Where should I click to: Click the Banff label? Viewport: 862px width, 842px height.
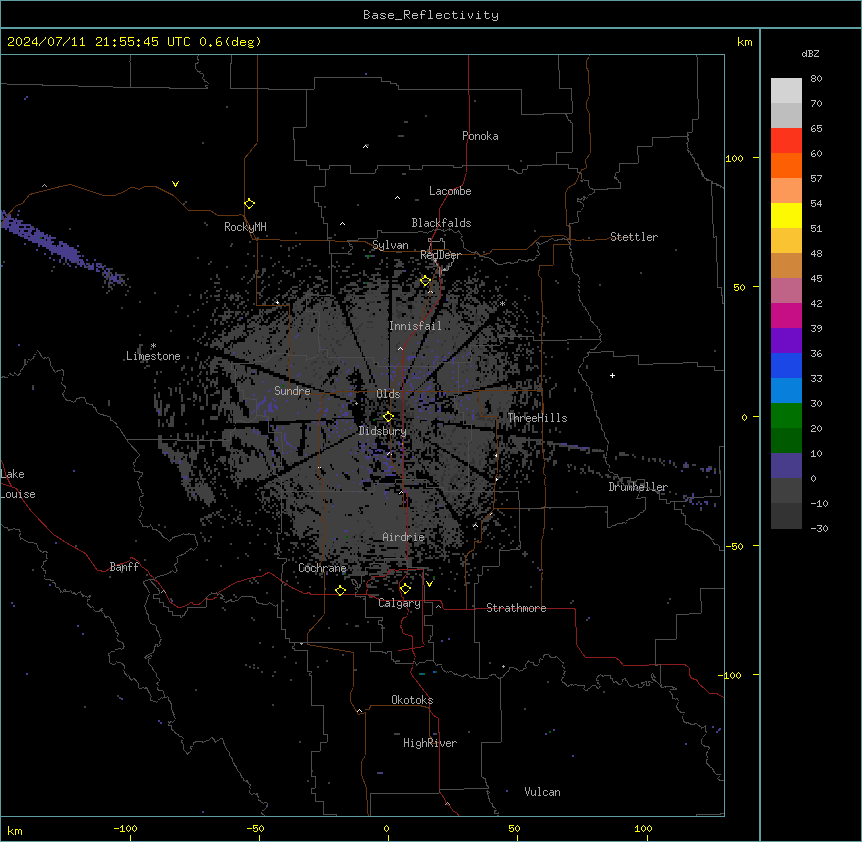click(124, 567)
